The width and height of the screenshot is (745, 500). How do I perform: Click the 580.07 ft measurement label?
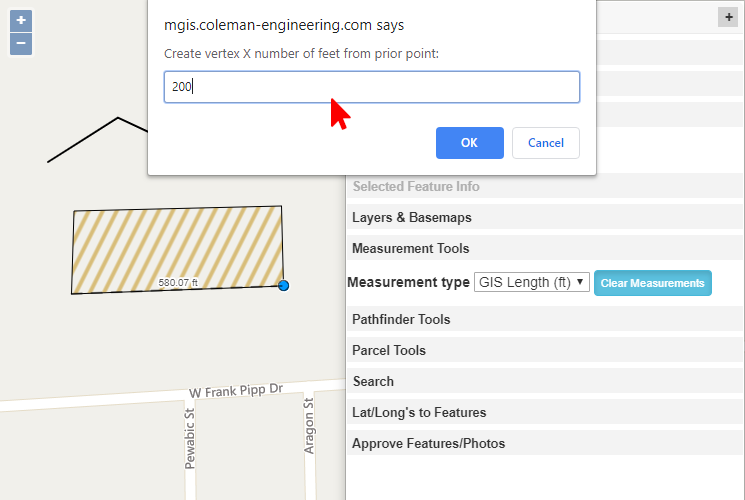click(178, 283)
